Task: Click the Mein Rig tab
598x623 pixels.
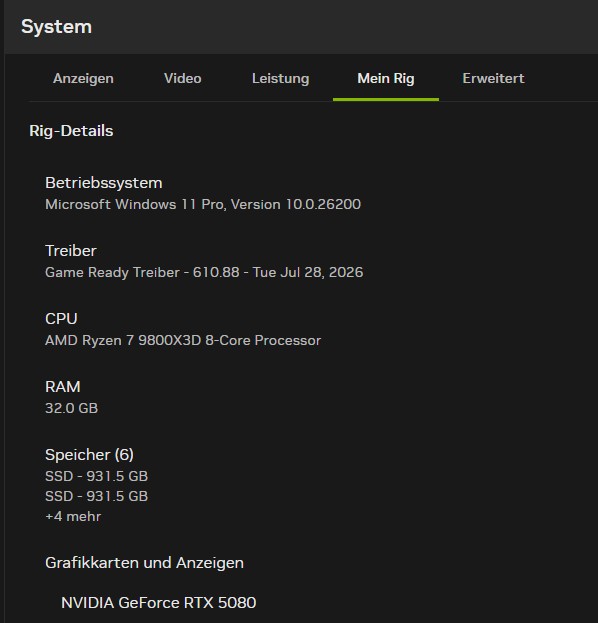Action: 386,78
